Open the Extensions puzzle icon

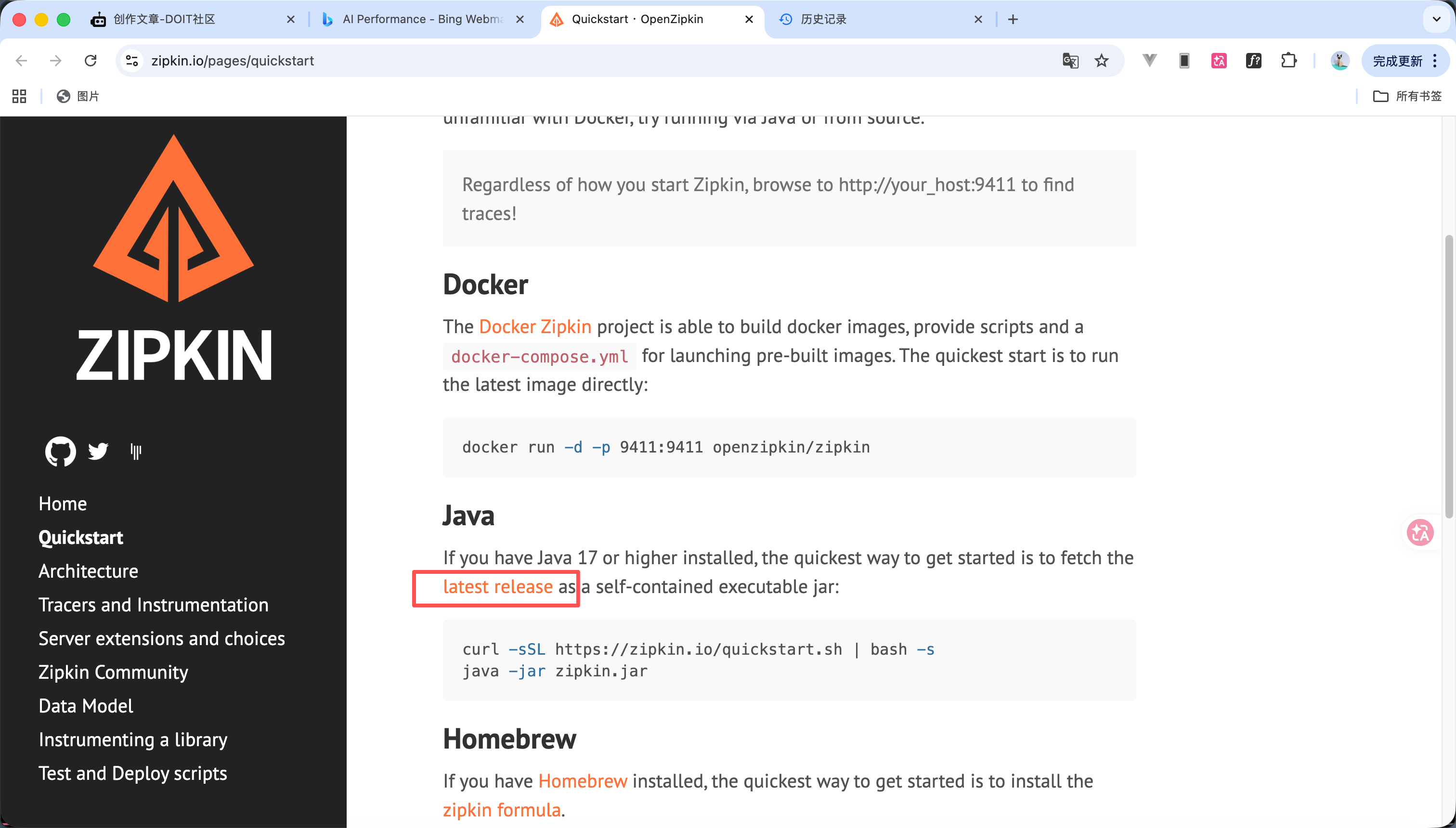pyautogui.click(x=1288, y=61)
